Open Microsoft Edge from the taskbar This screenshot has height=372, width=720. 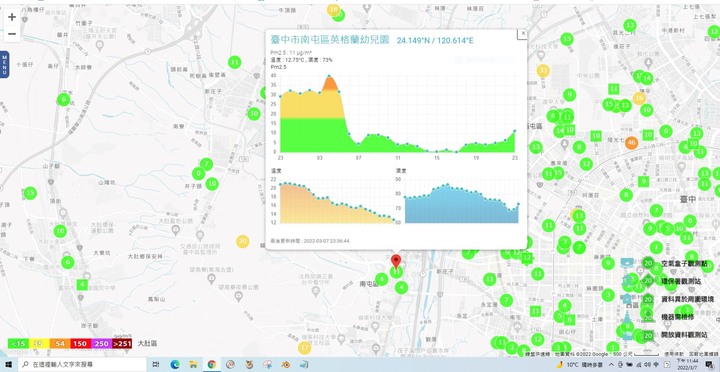(174, 365)
